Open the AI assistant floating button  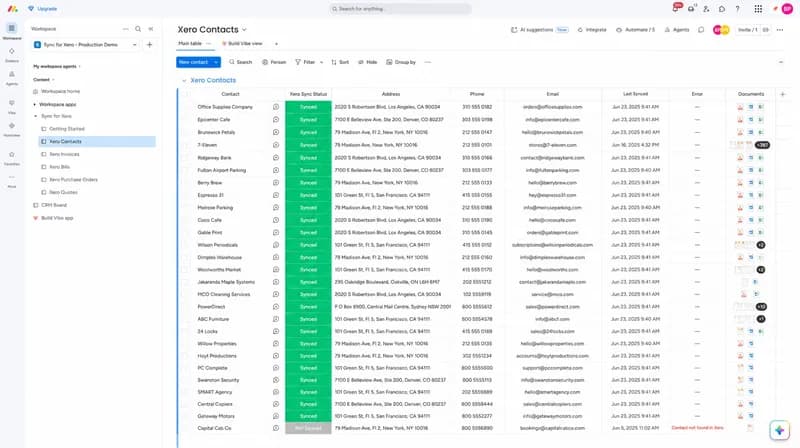[x=779, y=430]
